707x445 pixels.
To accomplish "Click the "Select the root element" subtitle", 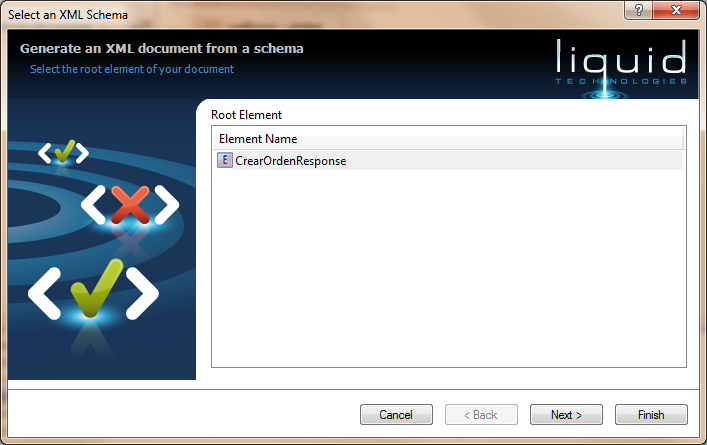I will [x=132, y=69].
